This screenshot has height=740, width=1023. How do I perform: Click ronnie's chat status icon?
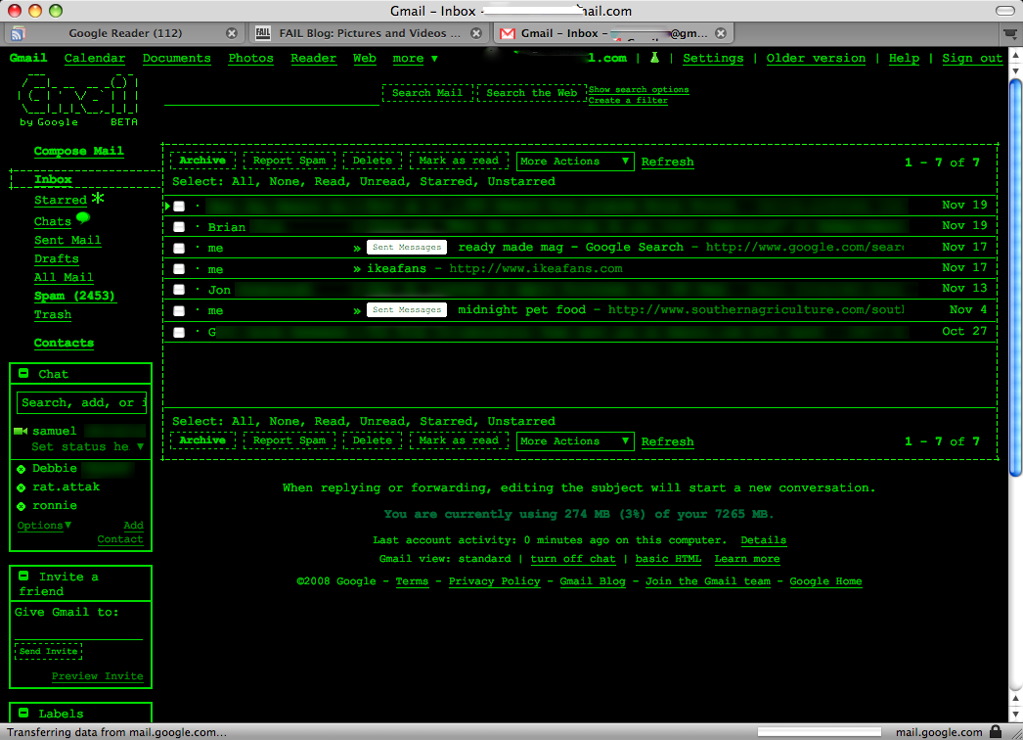tap(21, 506)
